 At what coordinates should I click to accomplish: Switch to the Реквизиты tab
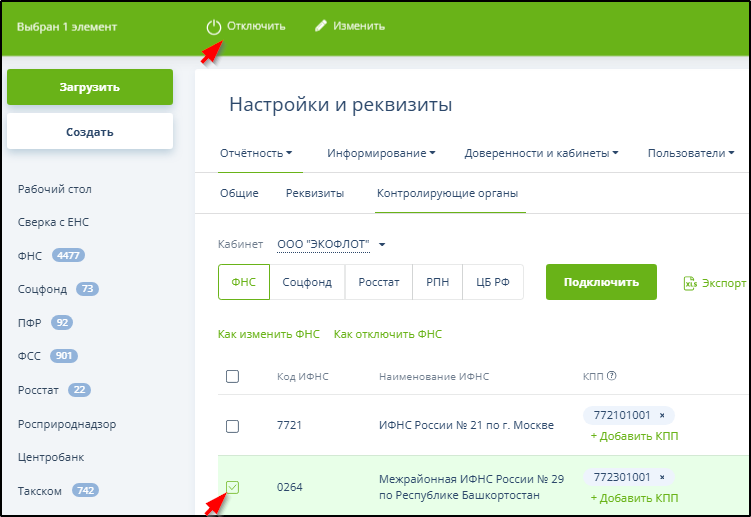[x=315, y=193]
